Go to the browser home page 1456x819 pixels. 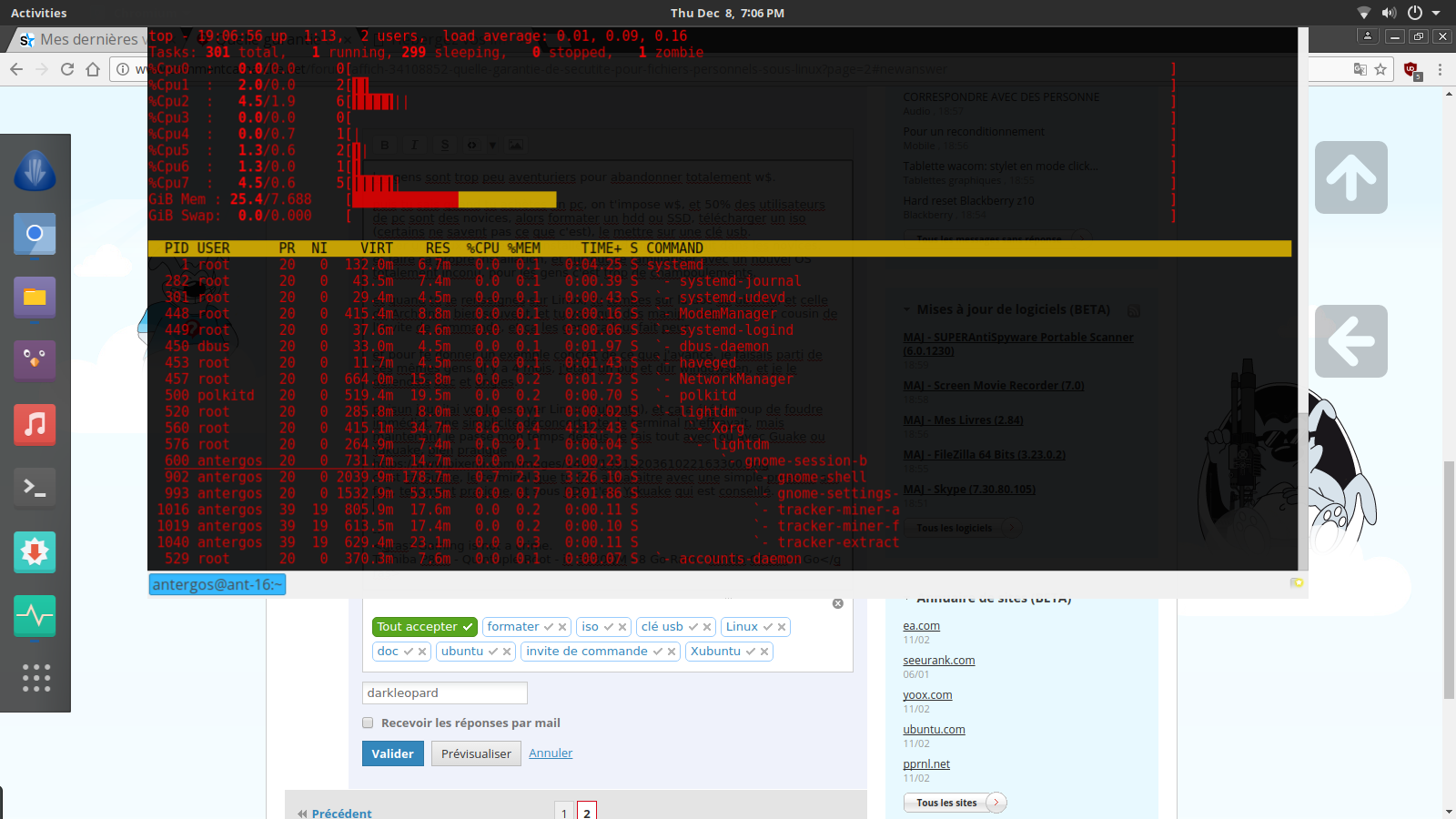pos(93,69)
